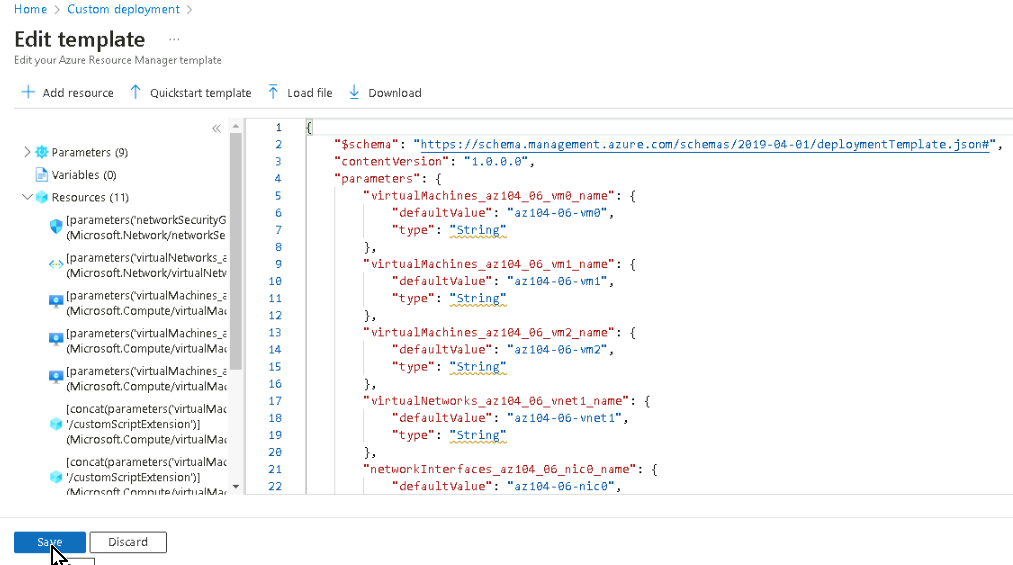Select Parameters (9) in the tree
The width and height of the screenshot is (1013, 565).
(90, 152)
